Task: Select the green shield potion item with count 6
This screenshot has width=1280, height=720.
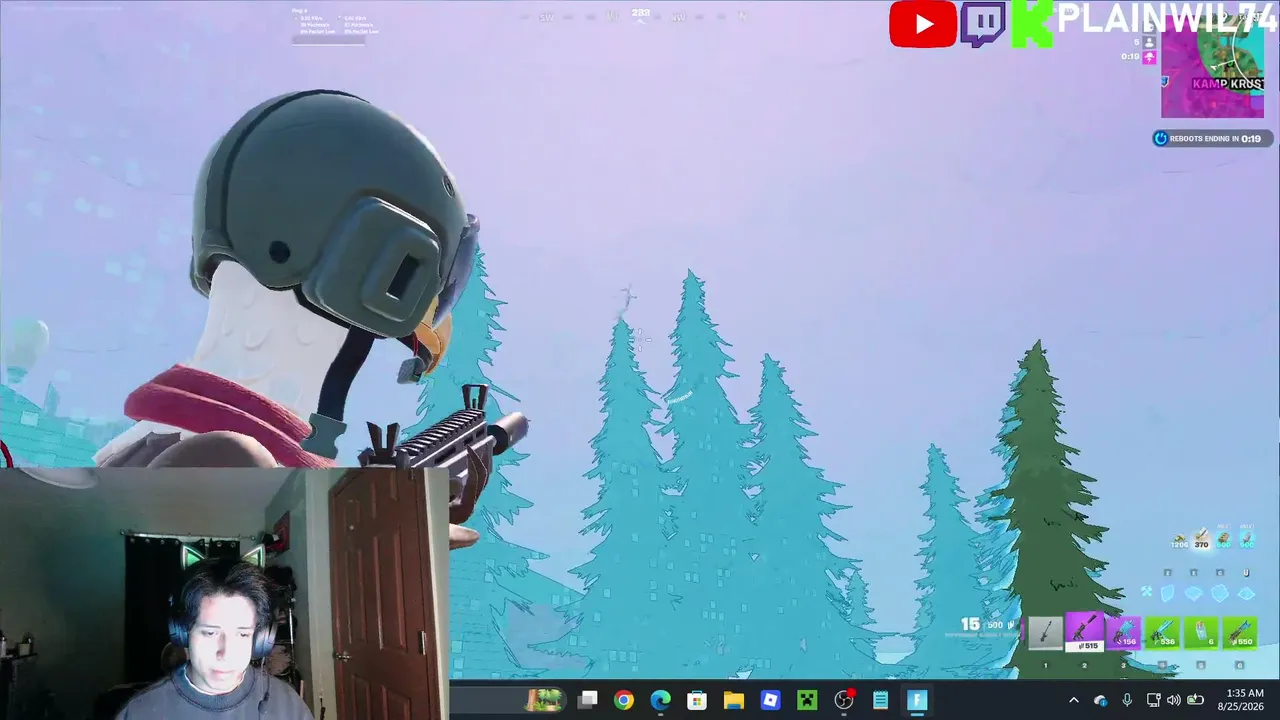Action: 1201,632
